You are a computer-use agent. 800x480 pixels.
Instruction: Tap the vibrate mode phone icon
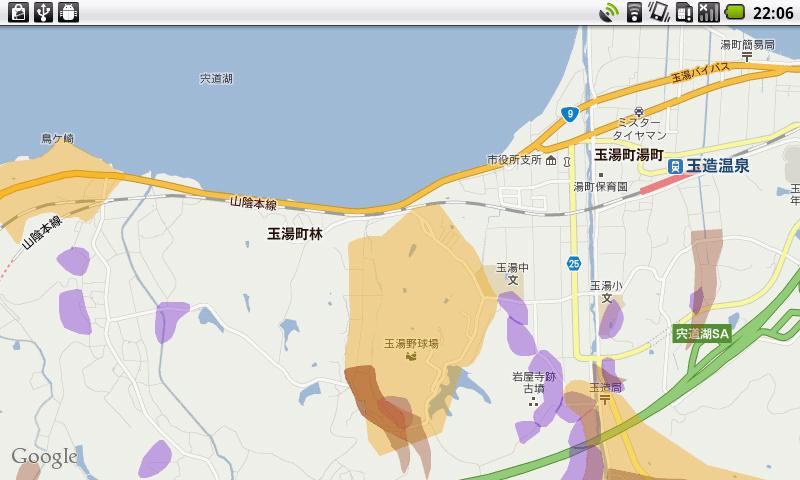point(659,12)
